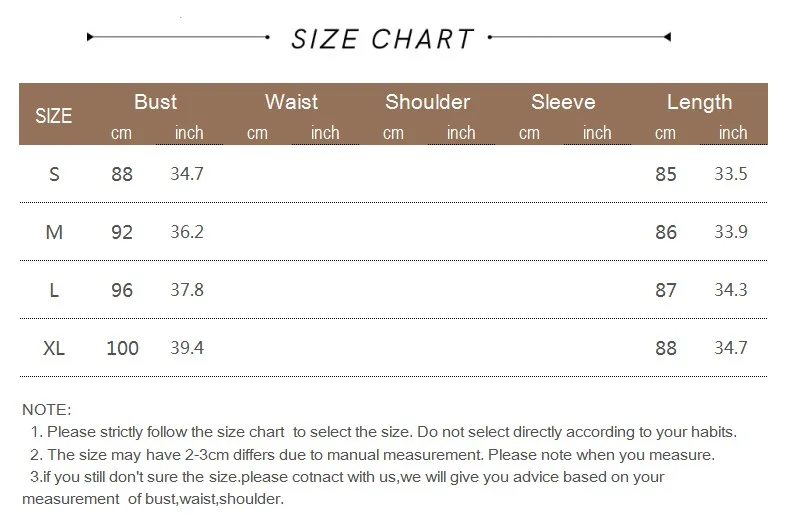This screenshot has width=795, height=526.
Task: Select the Waist column header
Action: pos(291,102)
